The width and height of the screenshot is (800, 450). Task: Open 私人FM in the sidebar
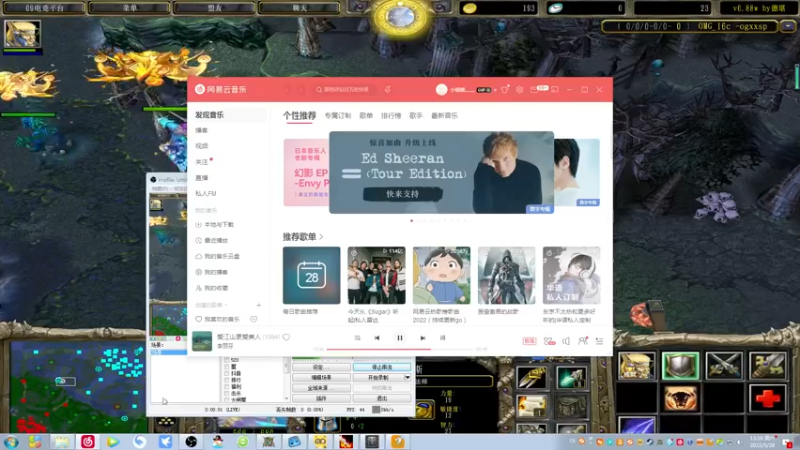click(206, 193)
